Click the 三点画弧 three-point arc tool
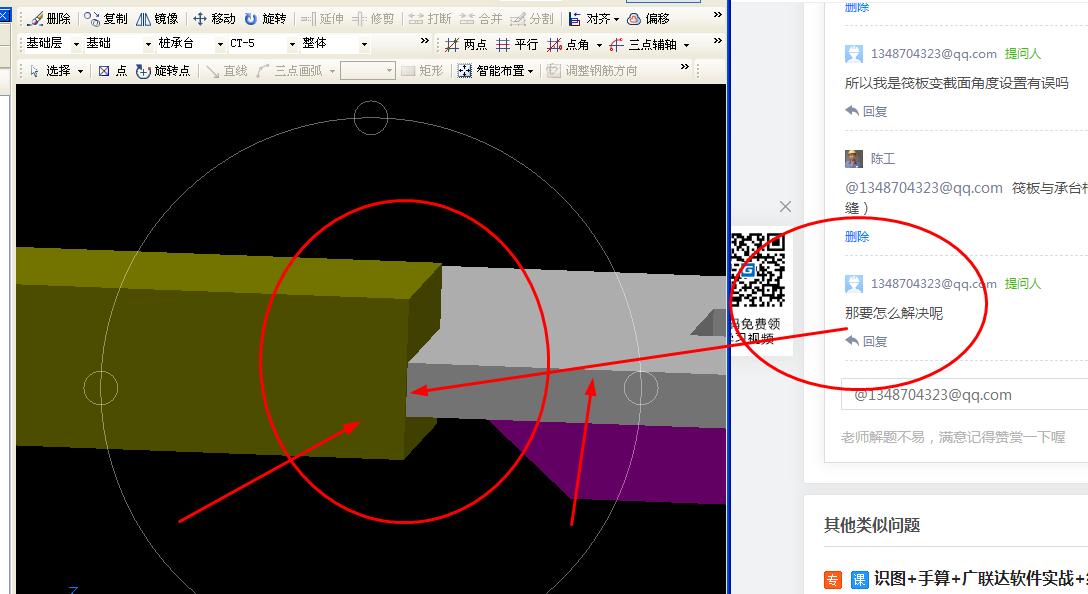Screen dimensions: 1088x594 (289, 71)
